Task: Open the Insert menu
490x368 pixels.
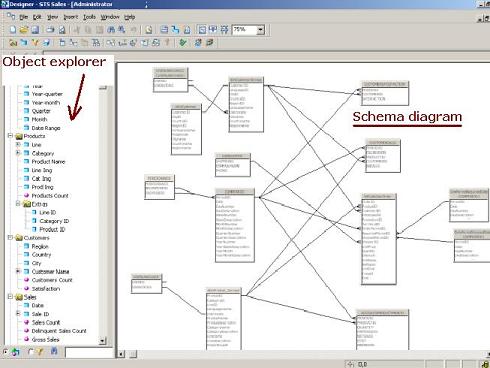Action: 71,17
